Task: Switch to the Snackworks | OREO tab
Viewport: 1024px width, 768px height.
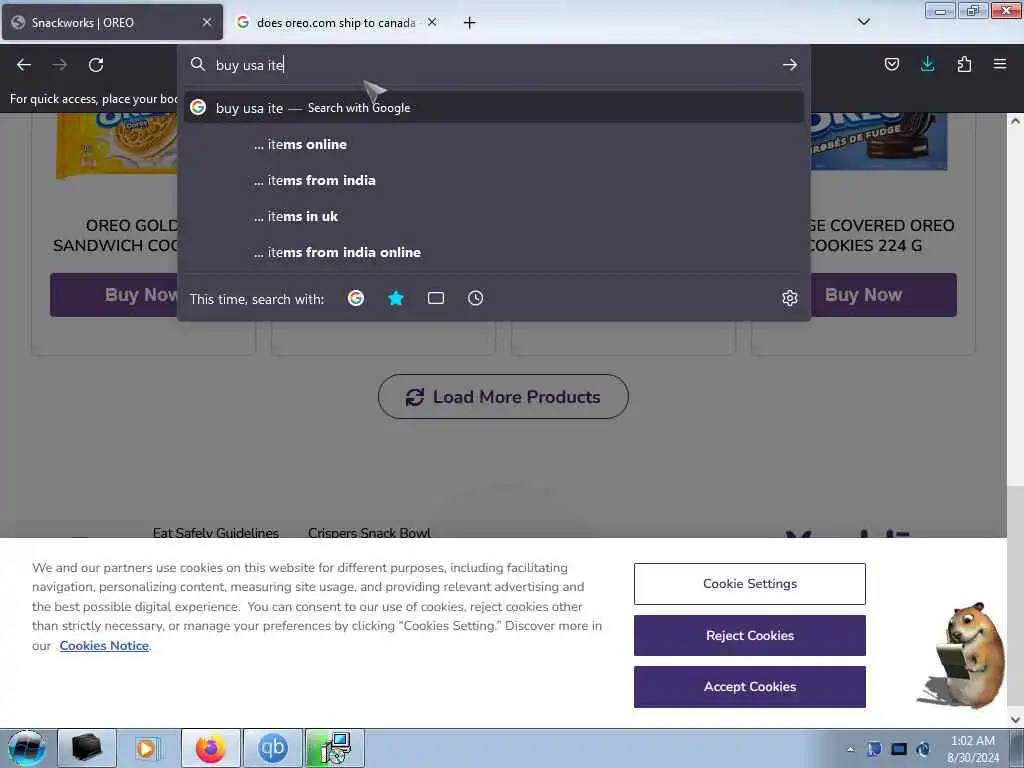Action: (112, 22)
